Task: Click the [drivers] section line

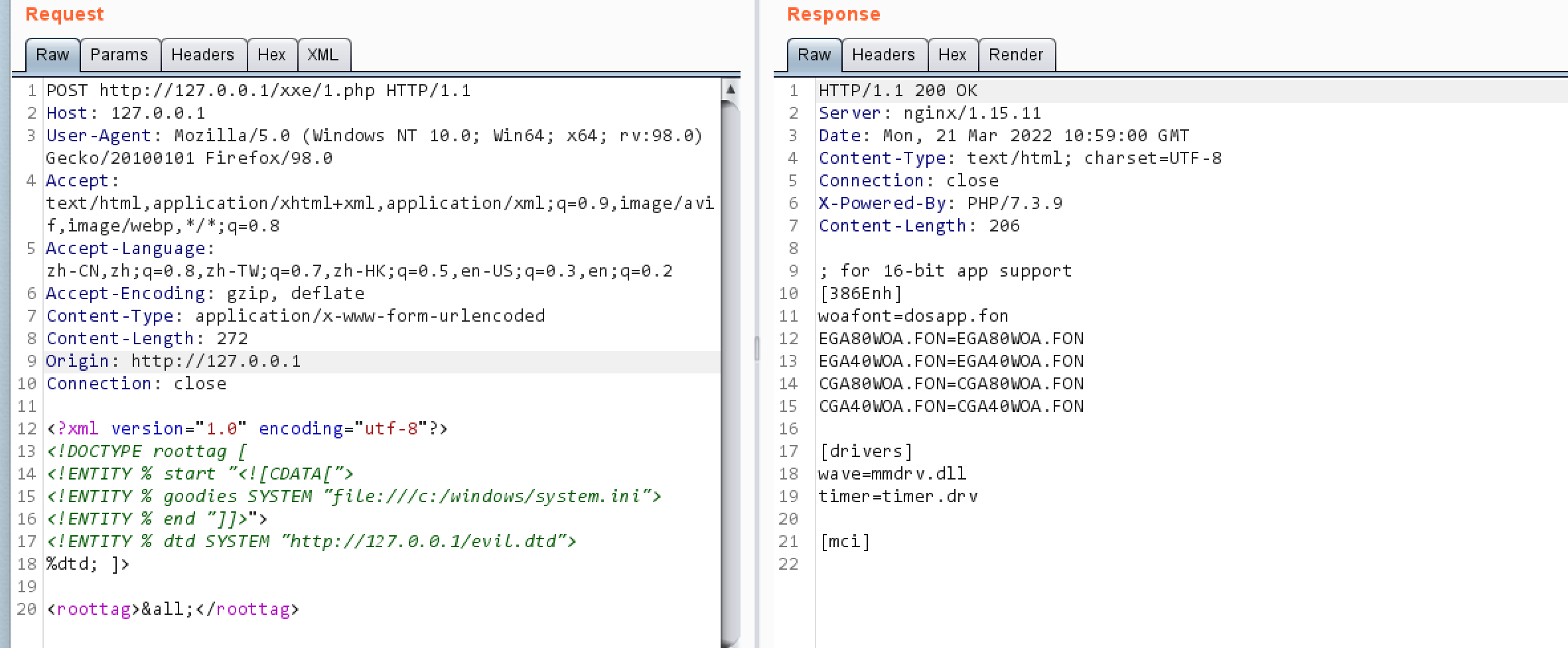Action: tap(866, 452)
